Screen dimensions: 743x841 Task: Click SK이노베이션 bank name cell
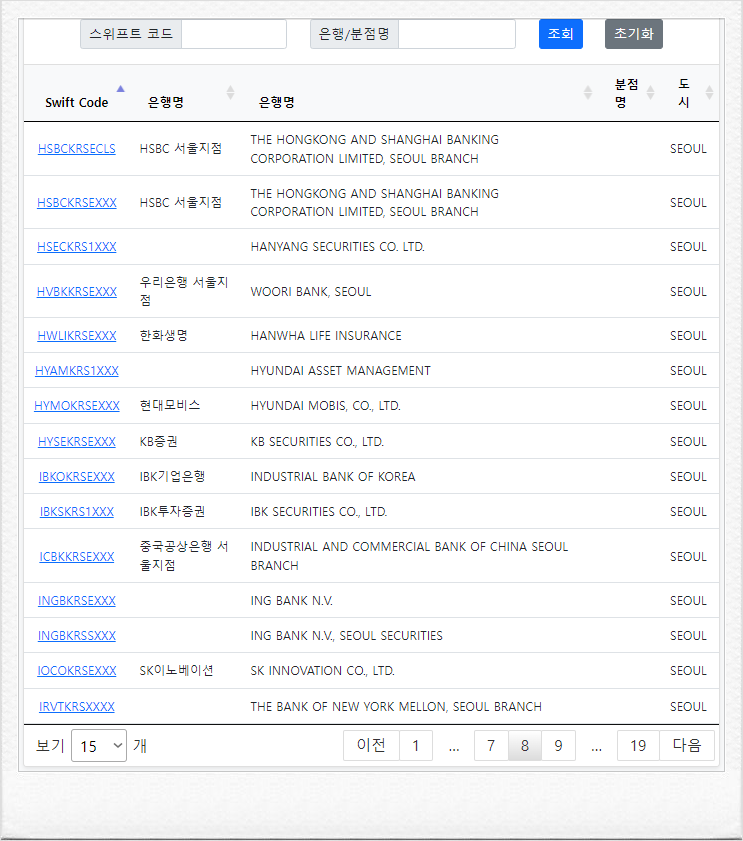point(176,670)
